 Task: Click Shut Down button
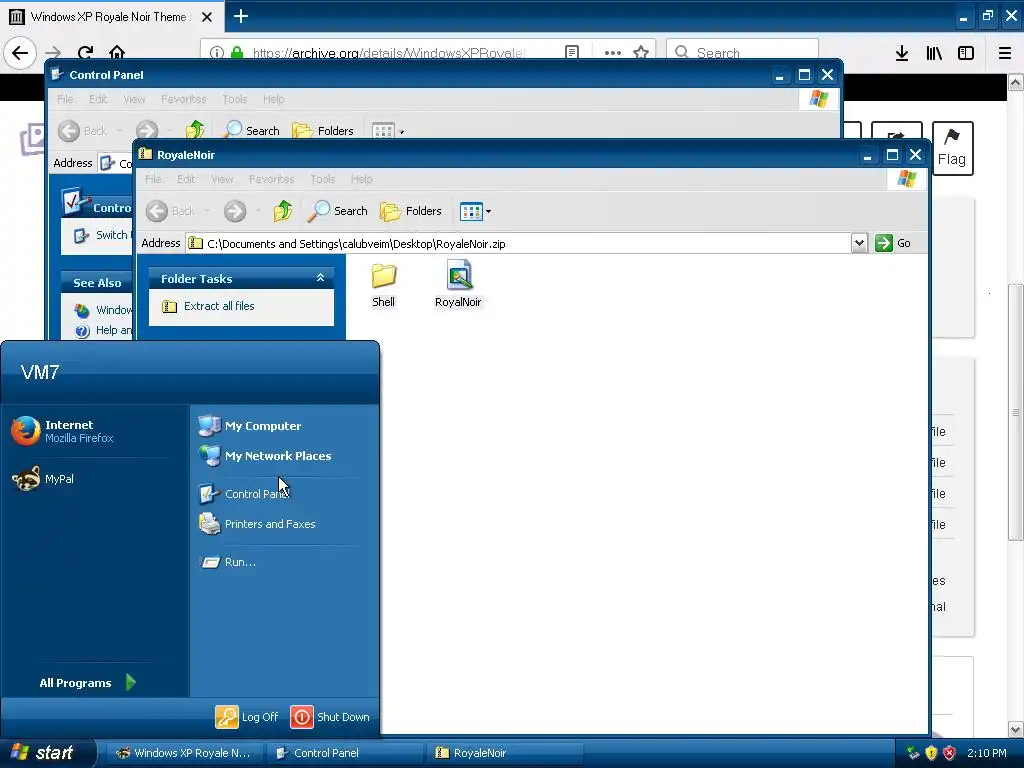pyautogui.click(x=330, y=717)
